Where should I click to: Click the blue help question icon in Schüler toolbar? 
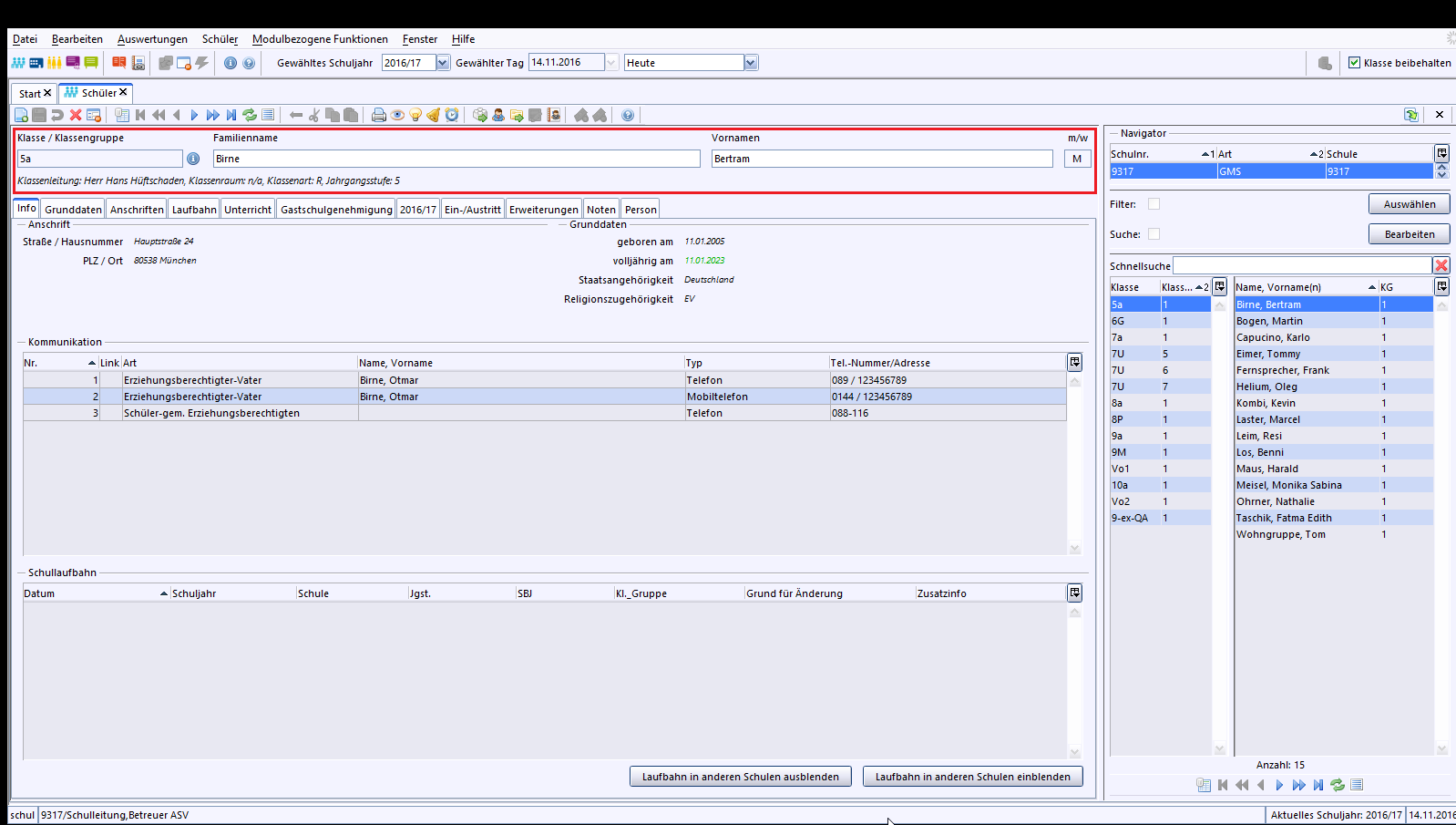point(628,115)
